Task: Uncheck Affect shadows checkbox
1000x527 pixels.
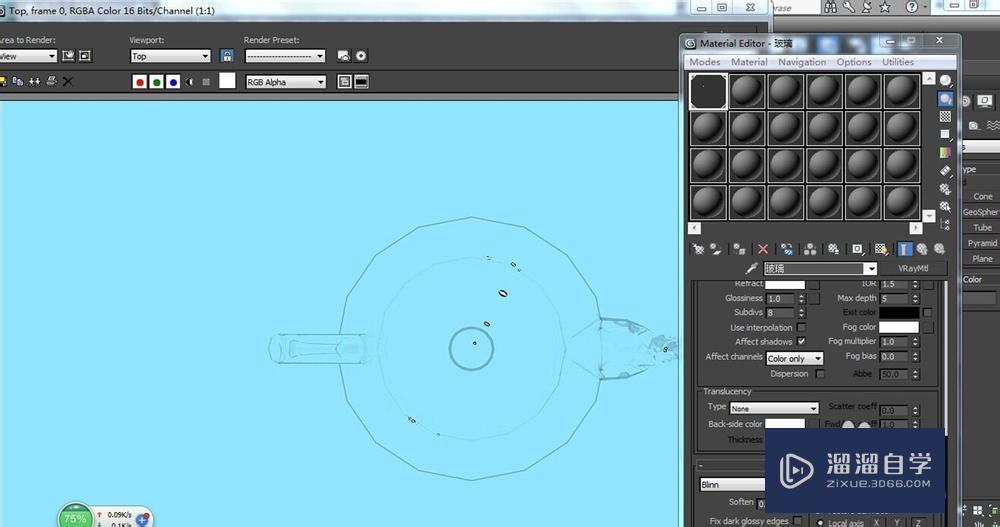Action: pyautogui.click(x=801, y=341)
